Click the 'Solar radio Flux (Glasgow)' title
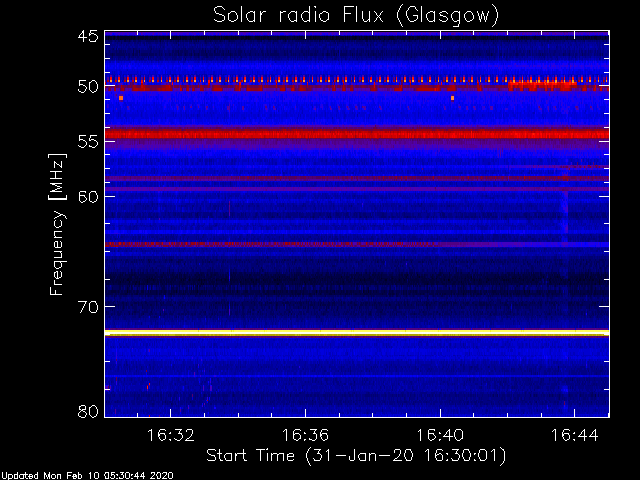 (x=356, y=16)
